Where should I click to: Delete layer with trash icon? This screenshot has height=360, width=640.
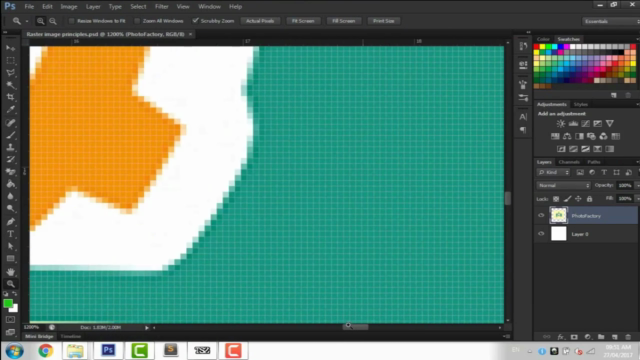(x=628, y=337)
